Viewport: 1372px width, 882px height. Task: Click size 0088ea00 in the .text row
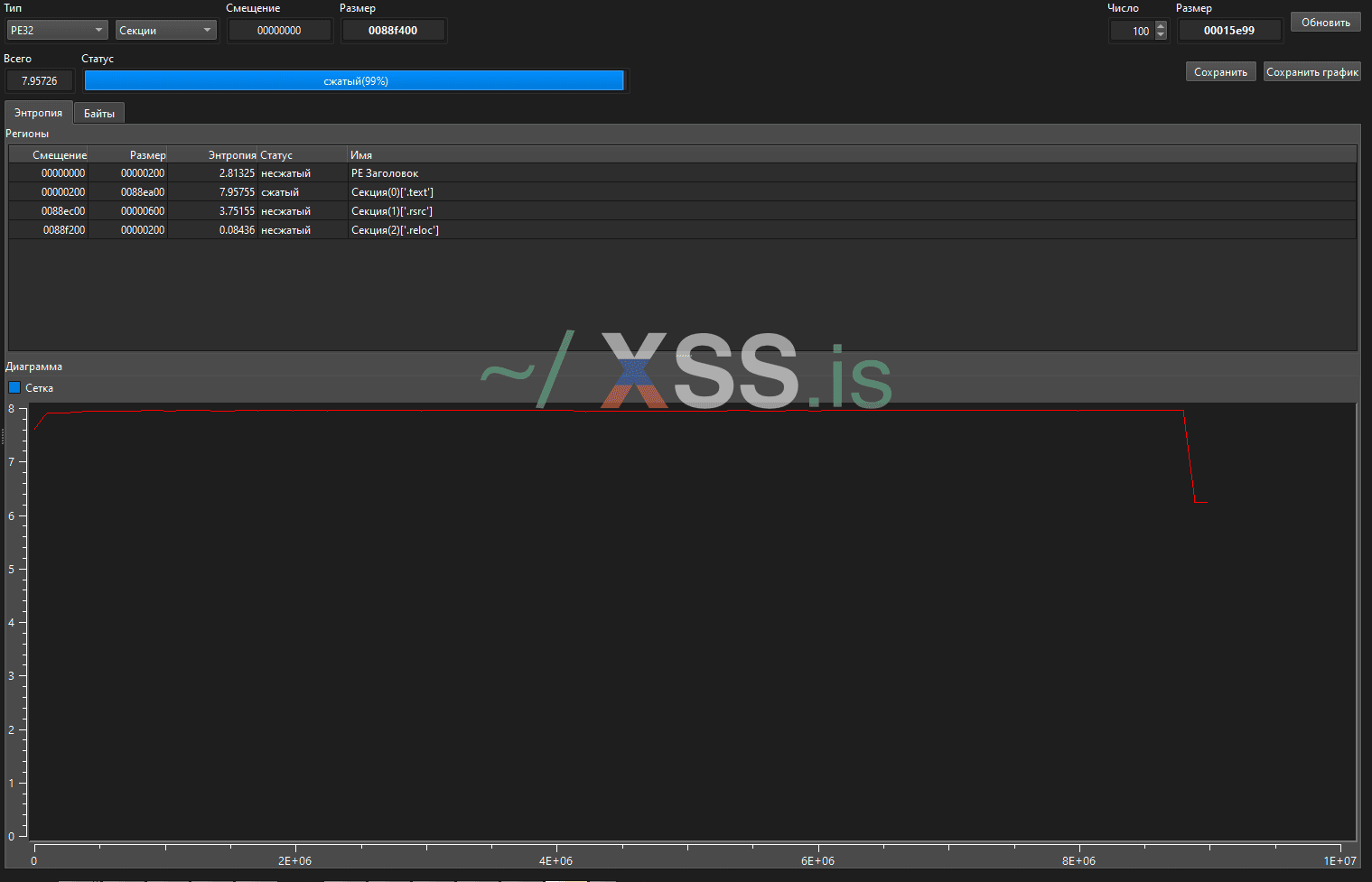[x=143, y=192]
